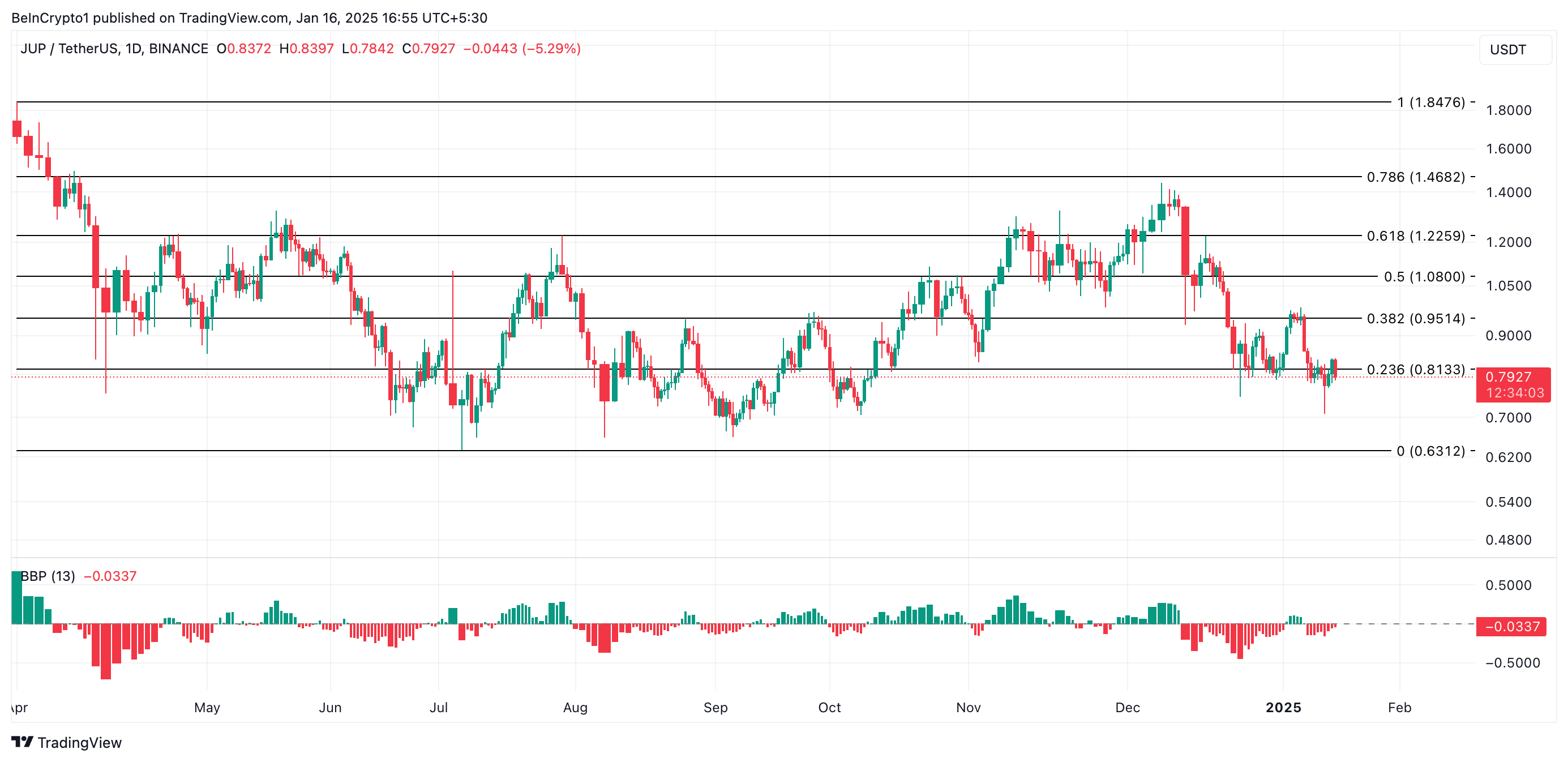Viewport: 1568px width, 762px height.
Task: Select the Fibonacci 1 (1.8476) level label
Action: coord(1430,102)
